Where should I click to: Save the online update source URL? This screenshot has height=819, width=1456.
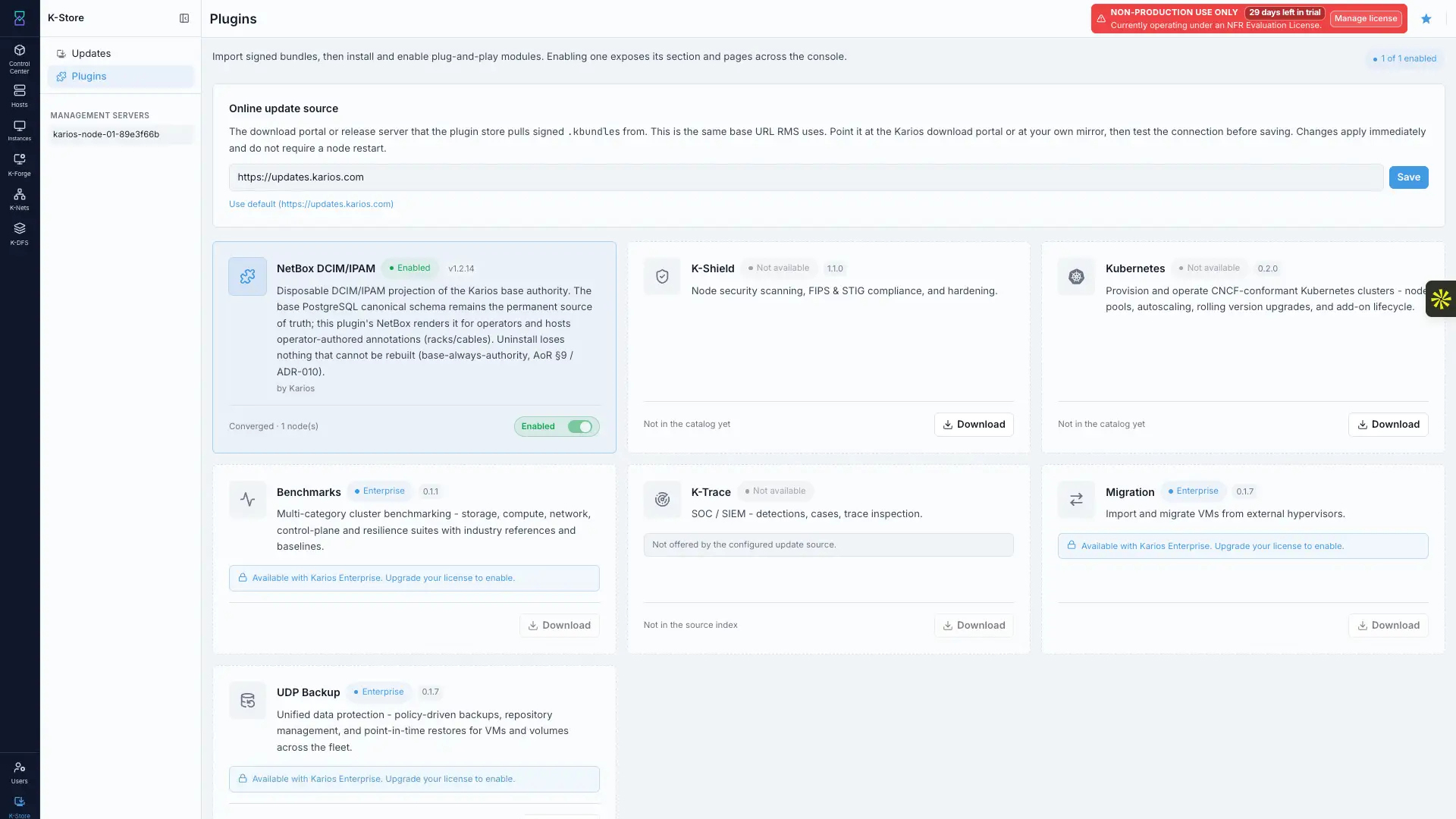pos(1408,177)
